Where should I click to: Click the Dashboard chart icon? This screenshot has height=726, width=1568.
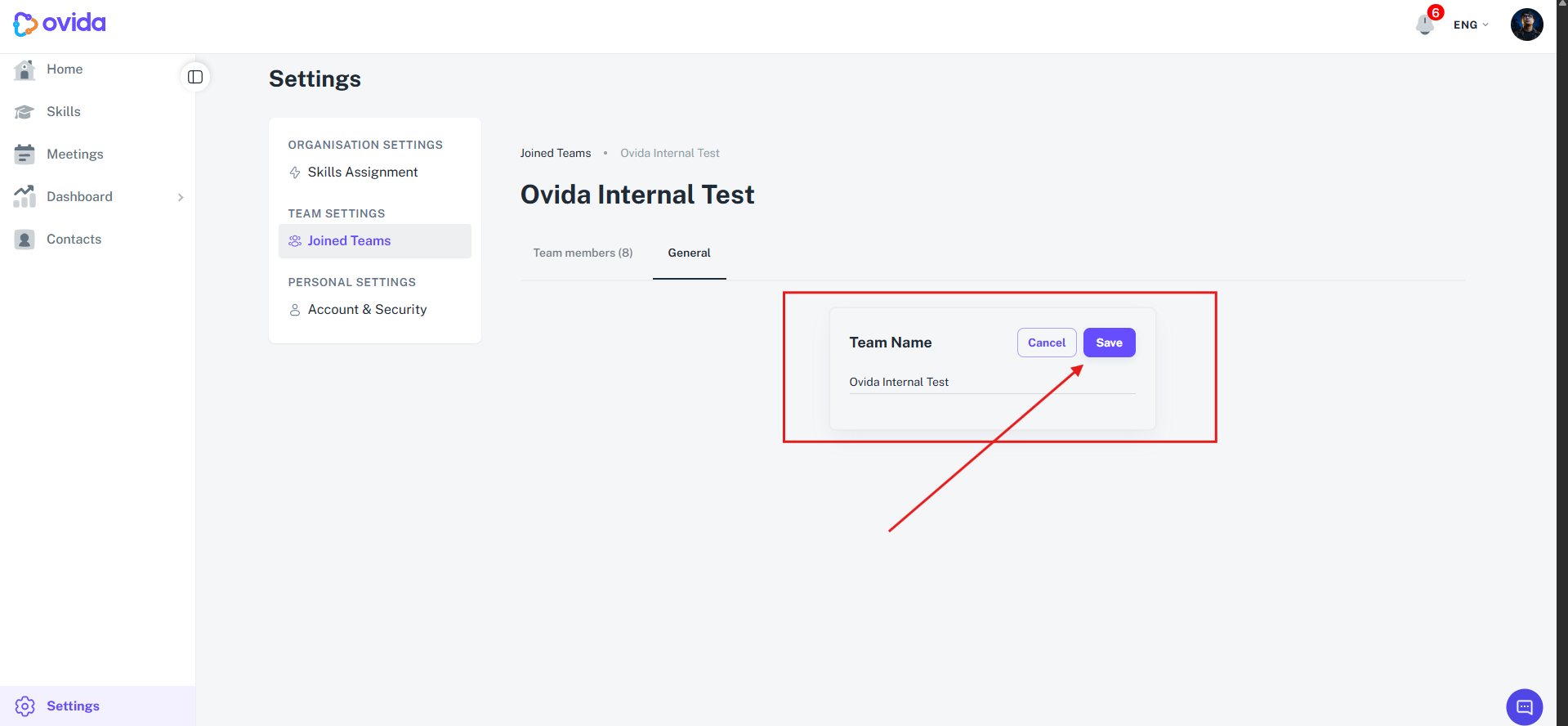pos(25,197)
